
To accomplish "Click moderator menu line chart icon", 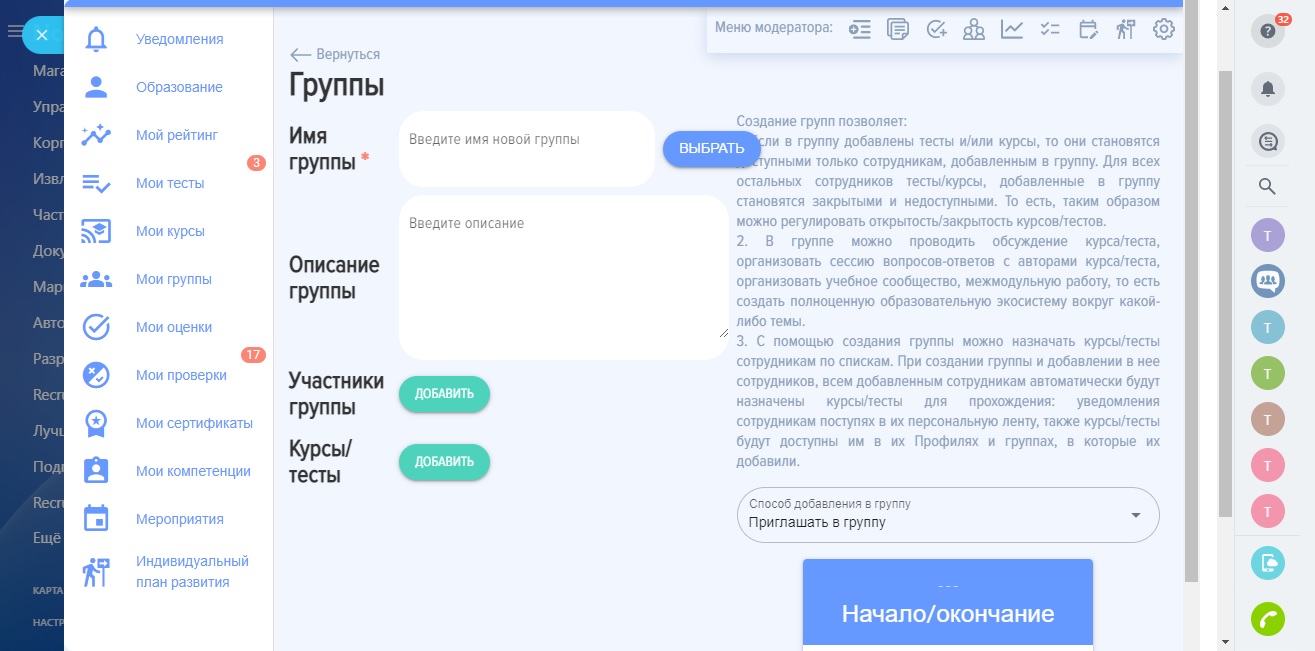I will 1012,29.
